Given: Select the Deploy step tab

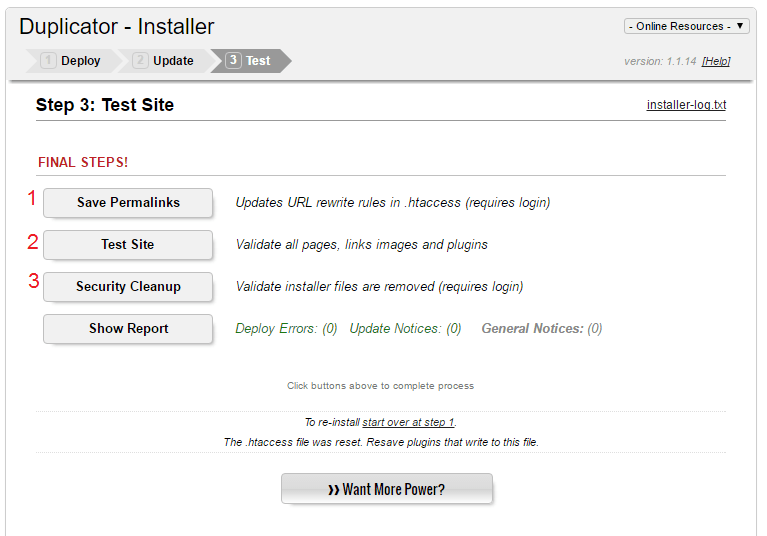Looking at the screenshot, I should [72, 61].
